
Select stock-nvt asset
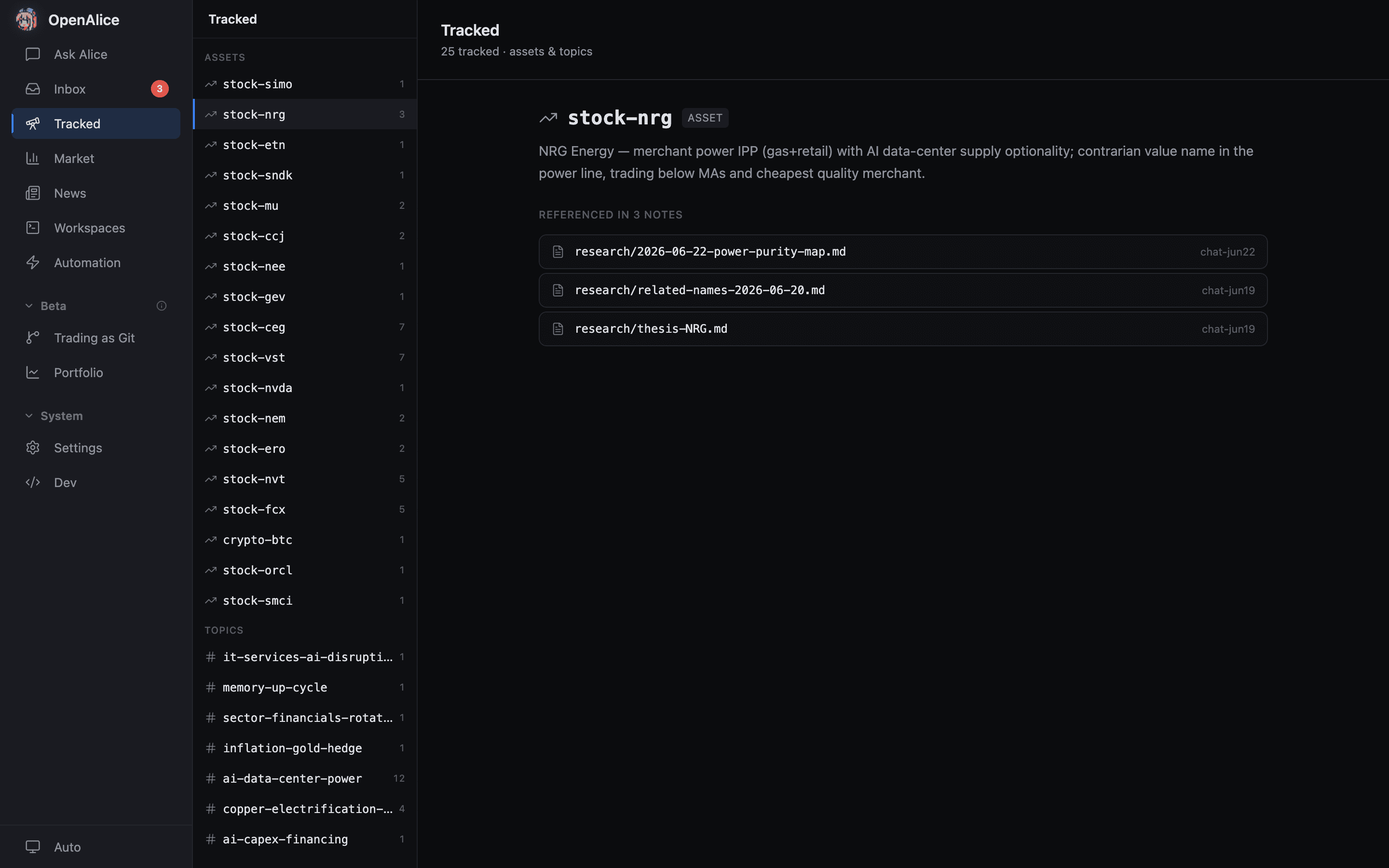click(x=305, y=479)
